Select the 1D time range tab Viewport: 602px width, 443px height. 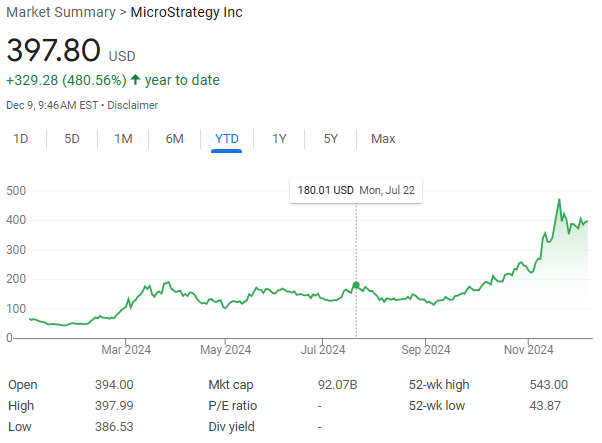click(x=21, y=139)
